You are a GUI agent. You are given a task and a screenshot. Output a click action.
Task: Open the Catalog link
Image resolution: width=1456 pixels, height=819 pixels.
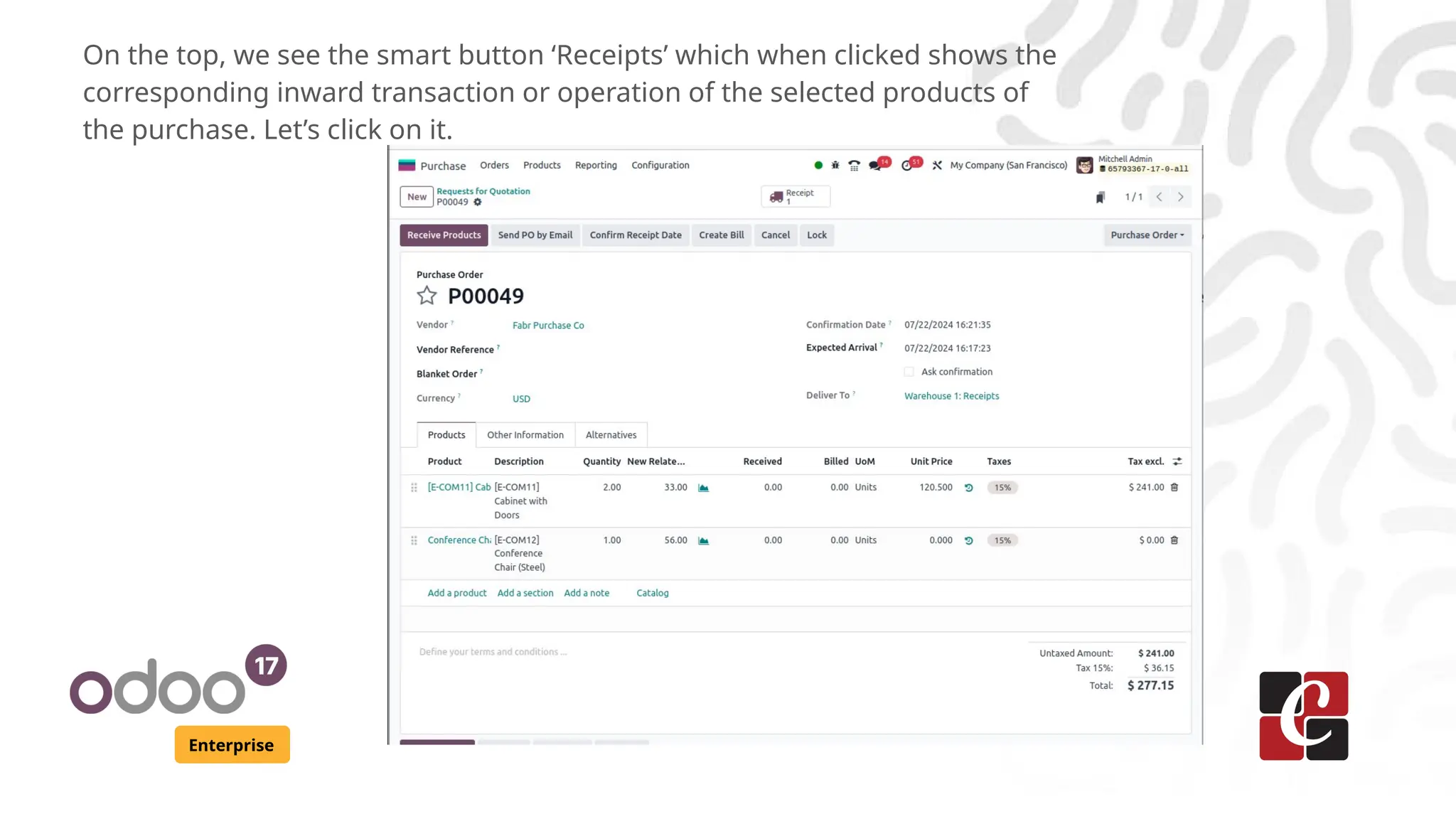point(653,593)
